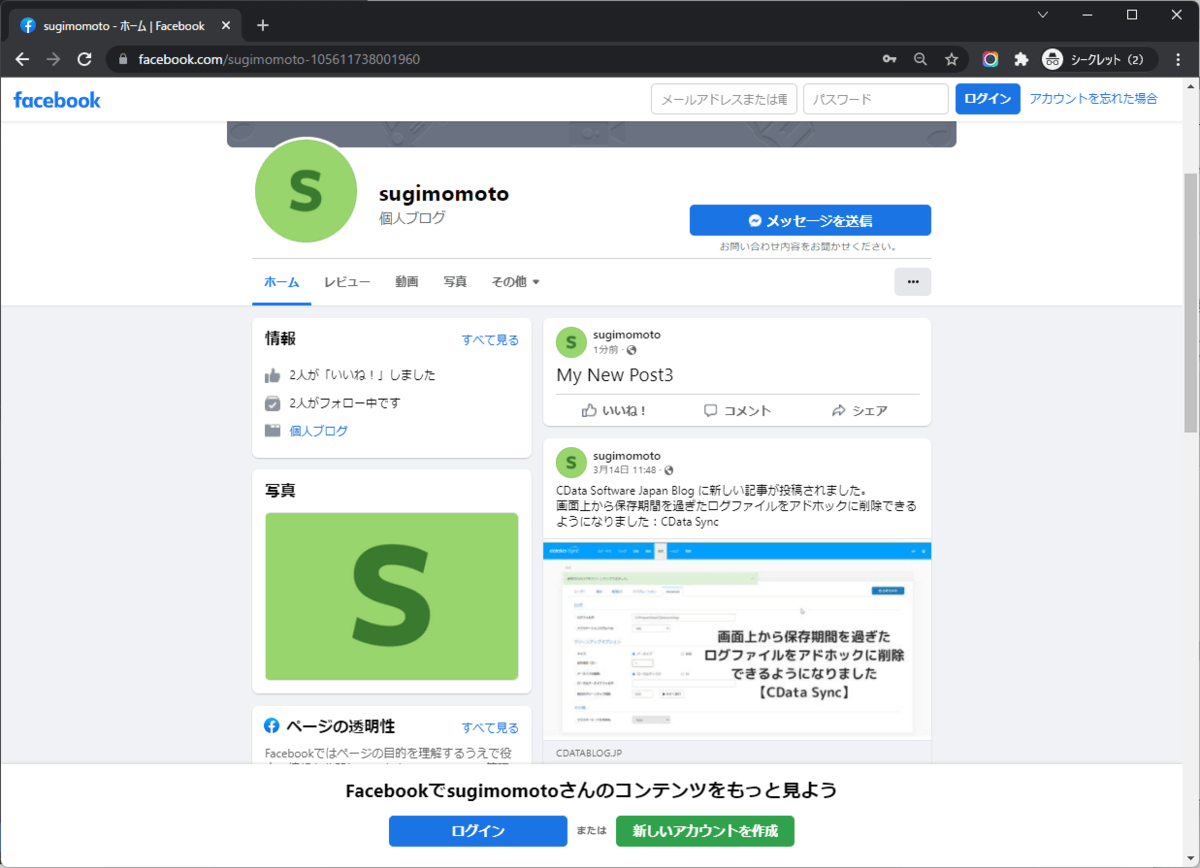The image size is (1200, 868).
Task: Click the browser back arrow
Action: click(x=22, y=59)
